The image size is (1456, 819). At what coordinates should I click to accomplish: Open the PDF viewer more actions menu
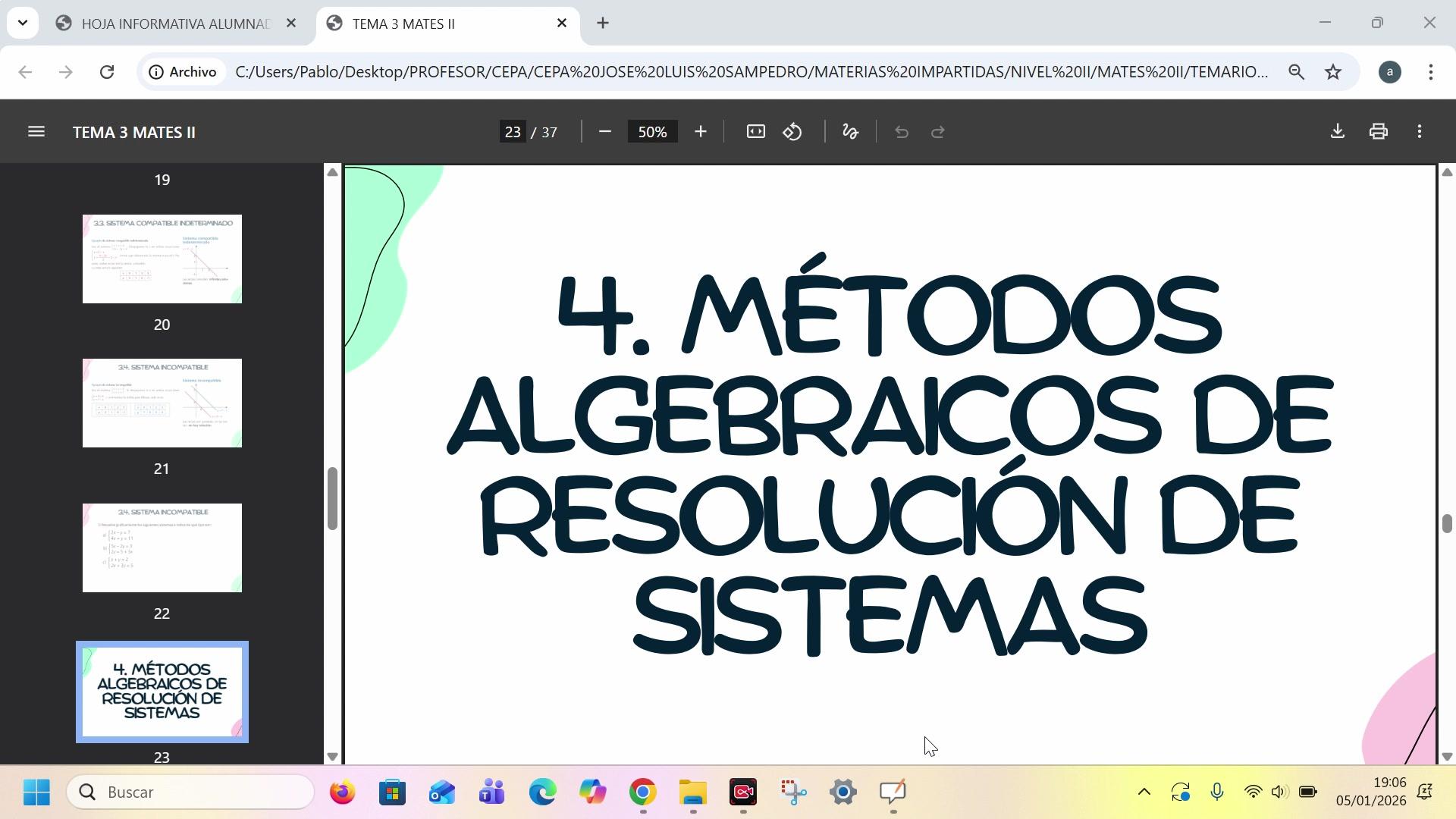(x=1419, y=132)
